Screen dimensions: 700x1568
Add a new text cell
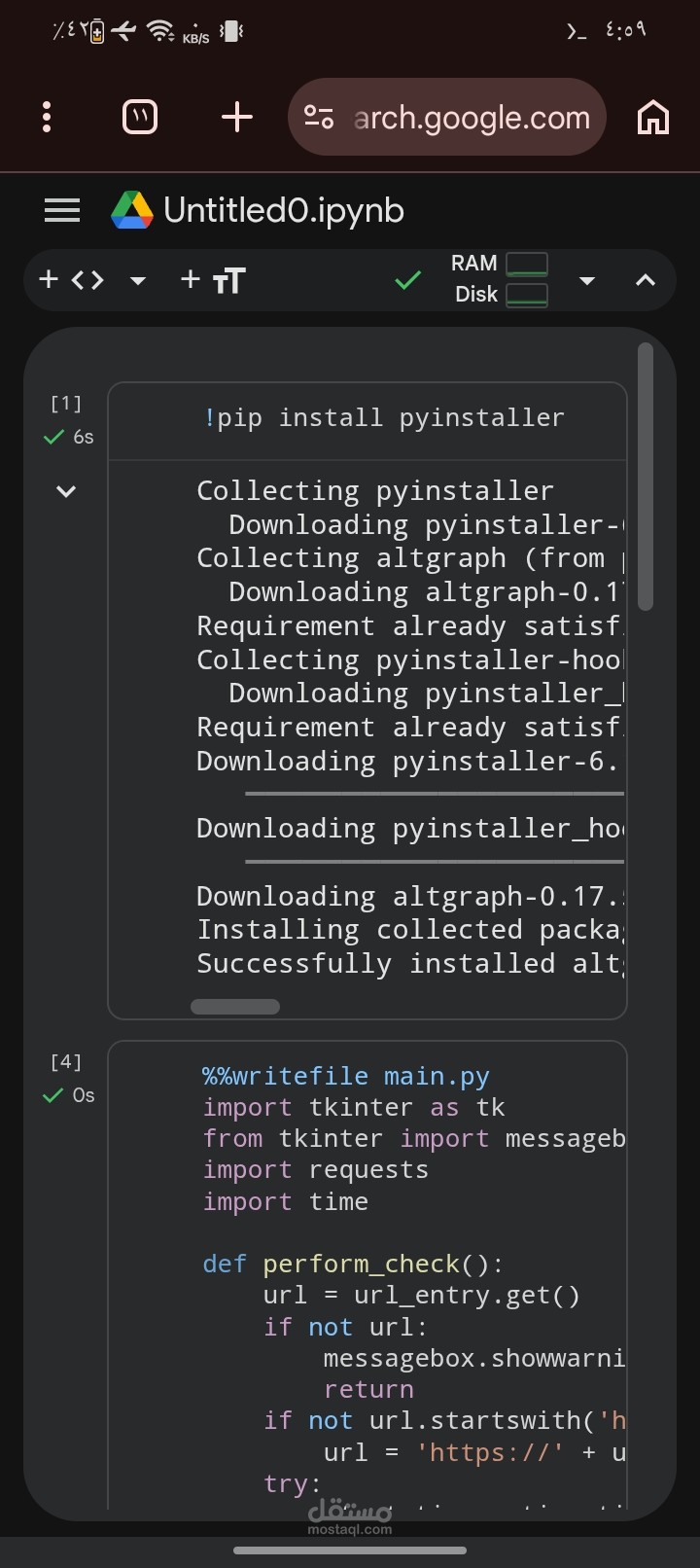(x=213, y=280)
